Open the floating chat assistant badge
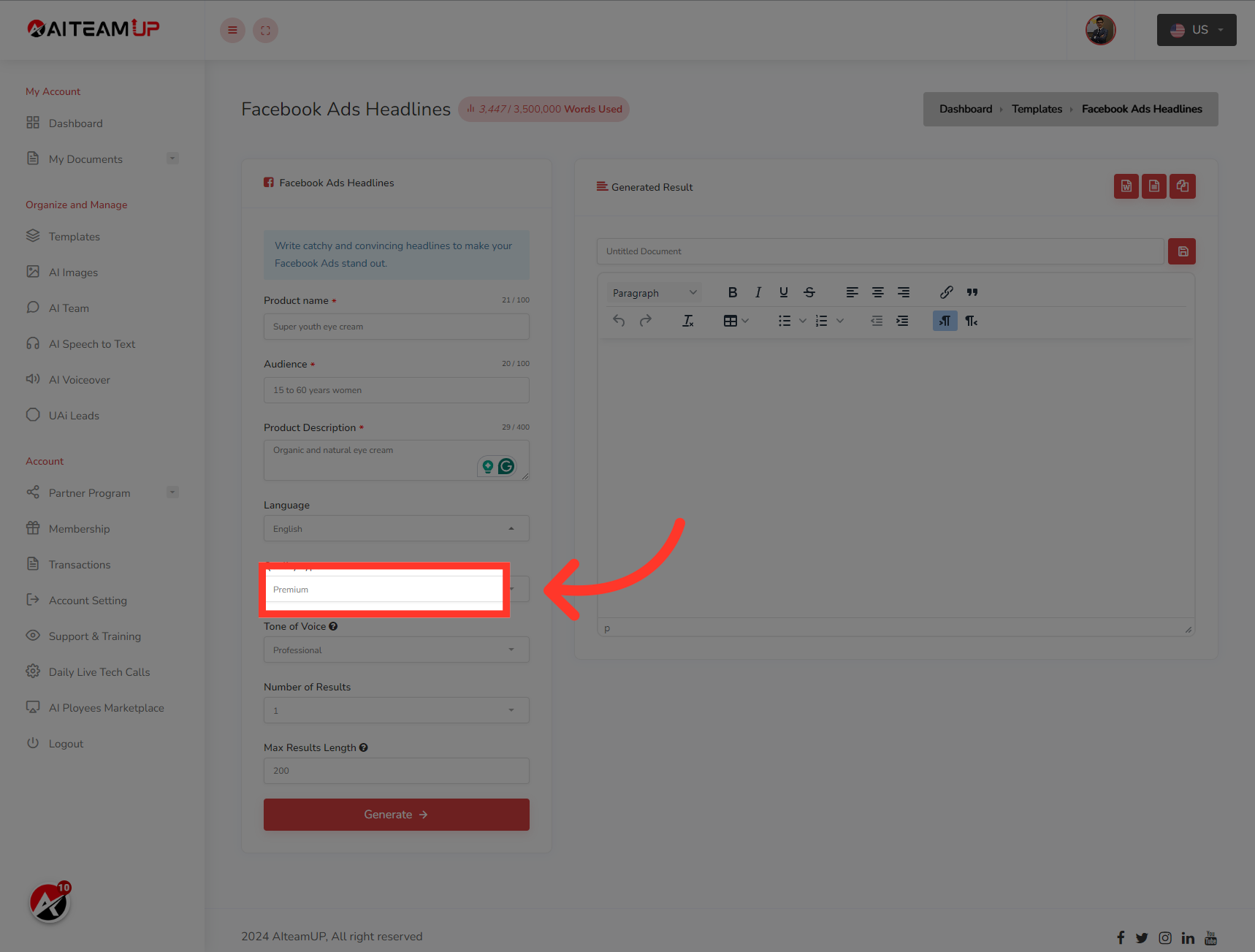This screenshot has width=1255, height=952. [x=50, y=903]
